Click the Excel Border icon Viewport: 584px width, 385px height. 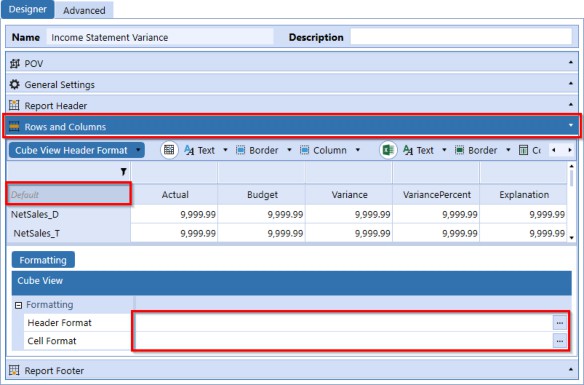(x=460, y=150)
